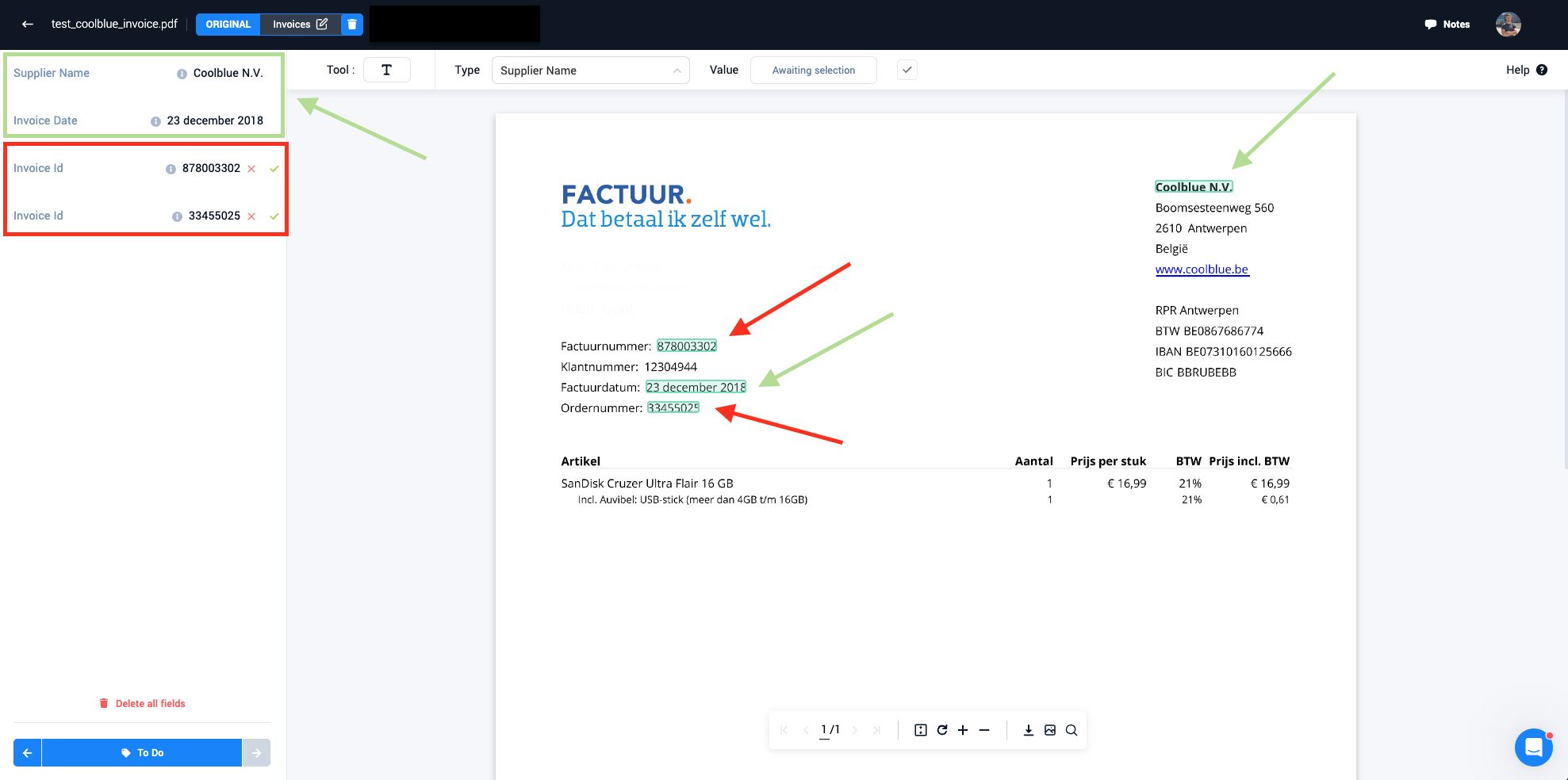This screenshot has height=780, width=1568.
Task: Zoom in on the document with plus icon
Action: [x=963, y=730]
